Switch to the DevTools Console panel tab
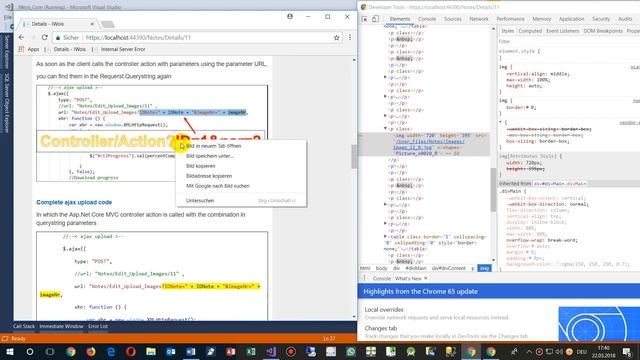 pos(427,19)
